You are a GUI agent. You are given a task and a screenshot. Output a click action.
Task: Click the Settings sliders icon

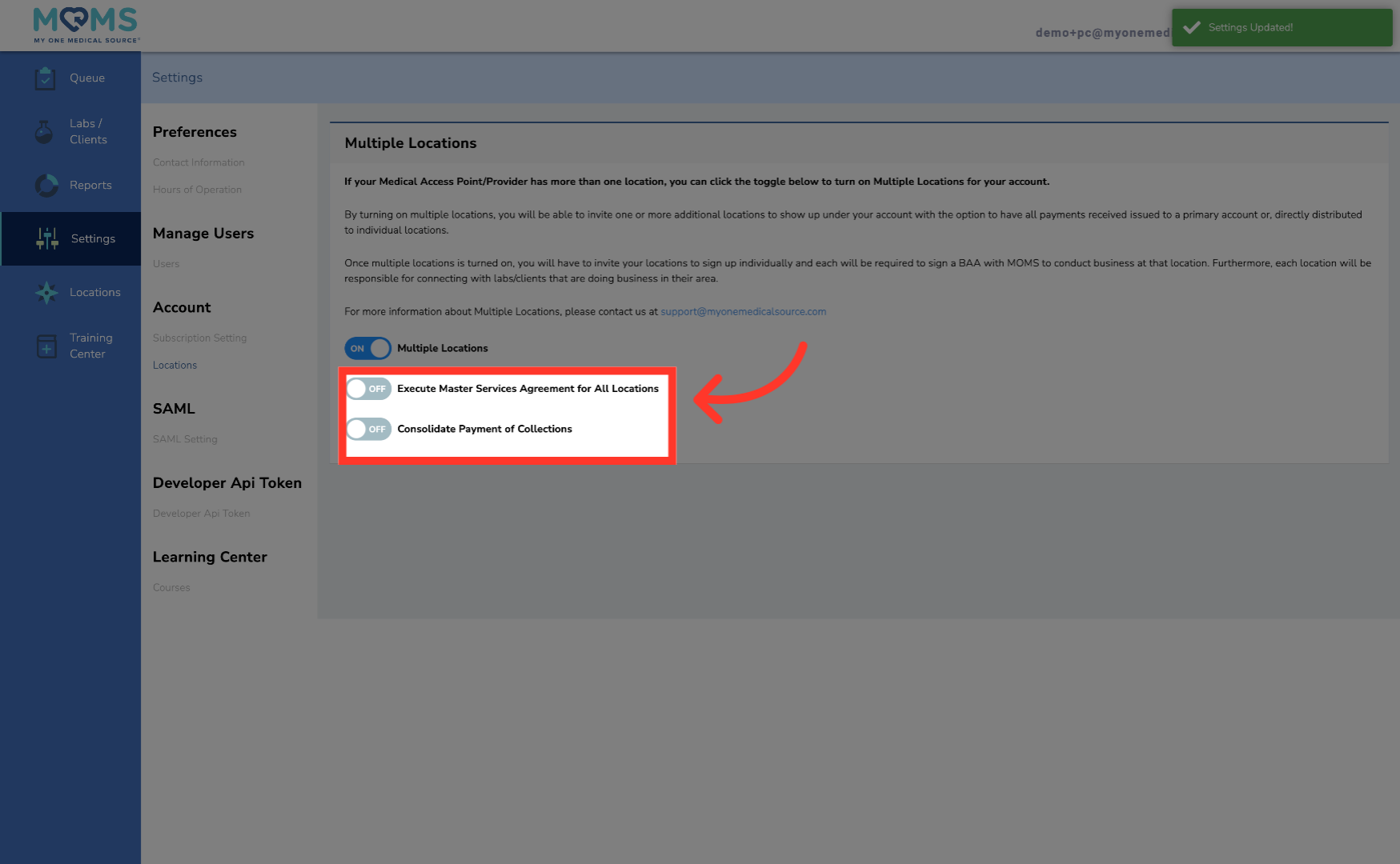(46, 238)
